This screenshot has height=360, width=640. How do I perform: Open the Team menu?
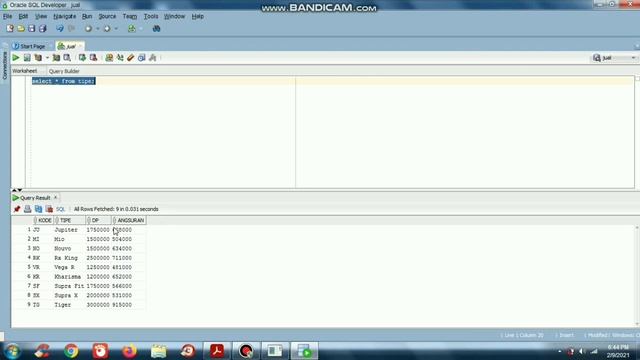130,16
